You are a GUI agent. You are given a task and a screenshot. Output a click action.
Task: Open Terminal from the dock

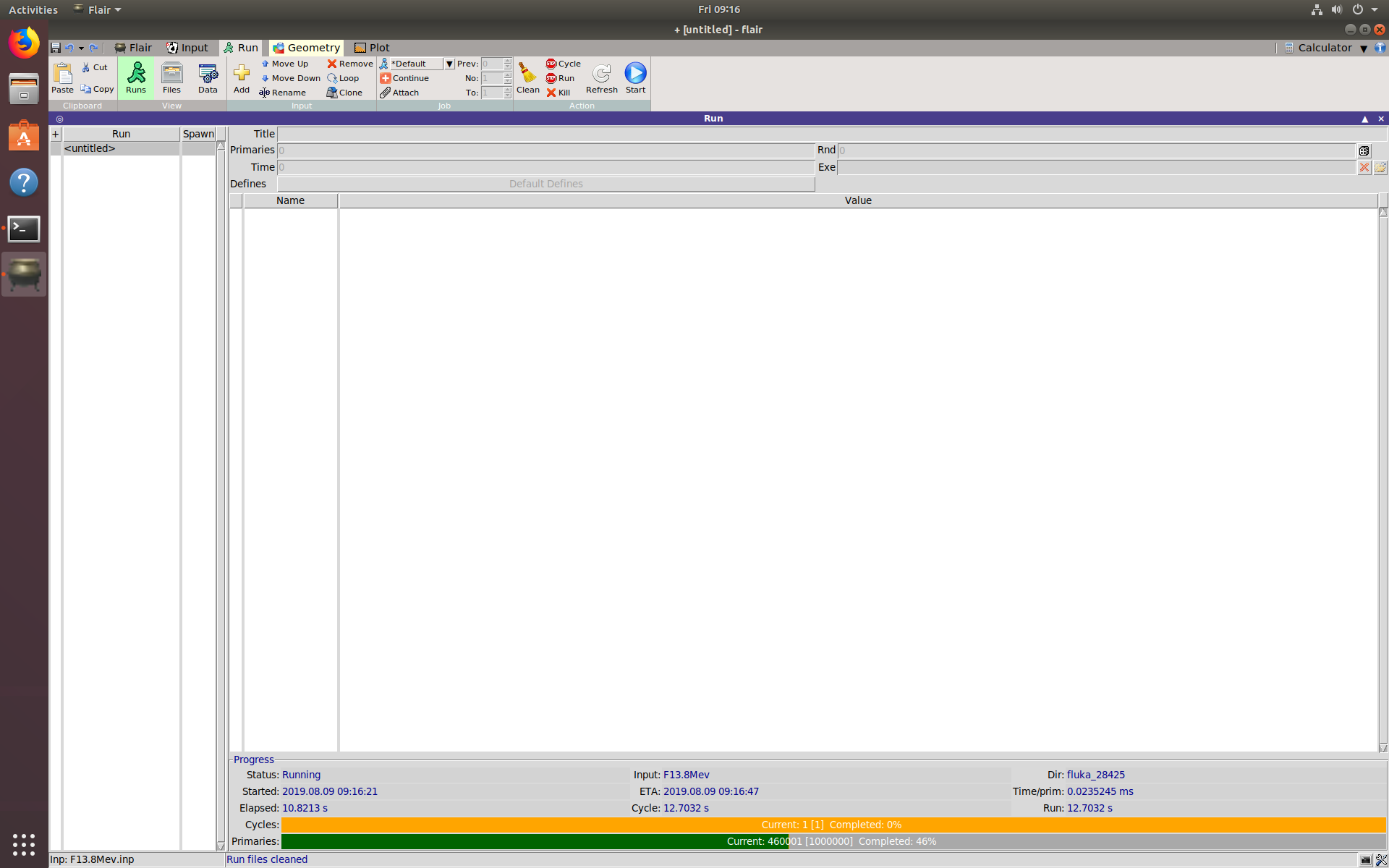[x=24, y=229]
